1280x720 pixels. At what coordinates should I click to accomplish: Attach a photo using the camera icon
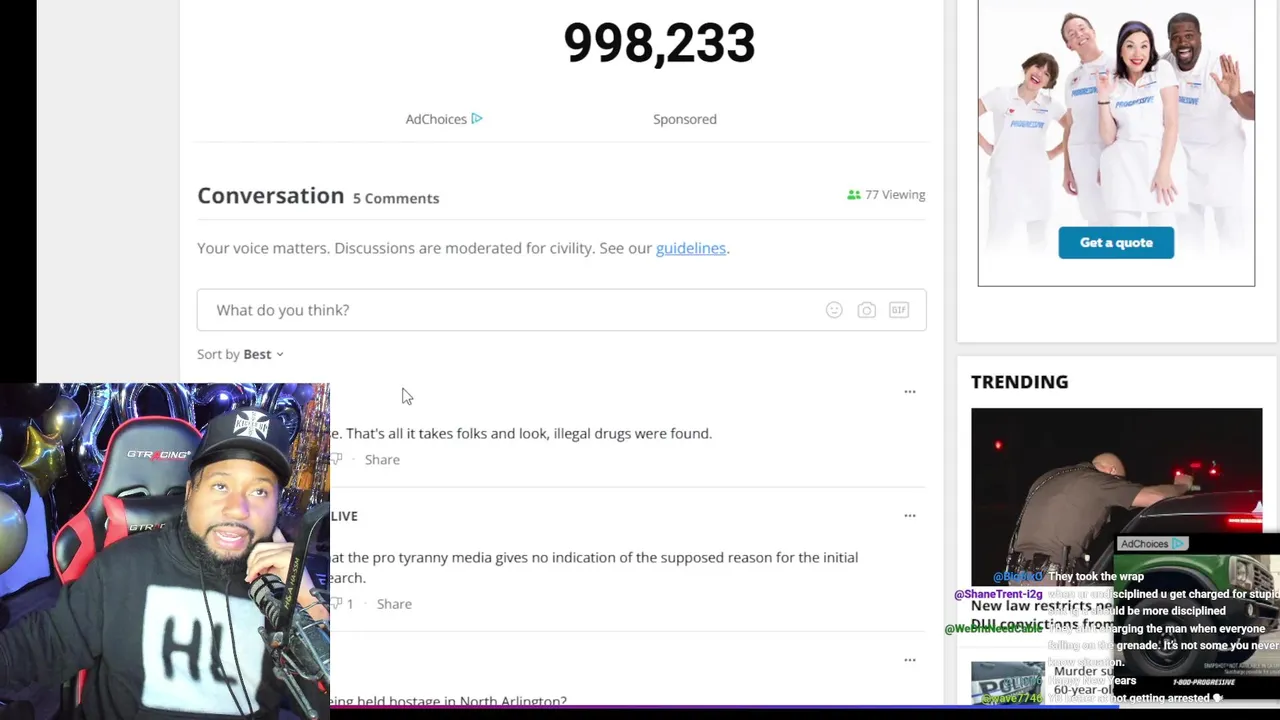click(866, 310)
